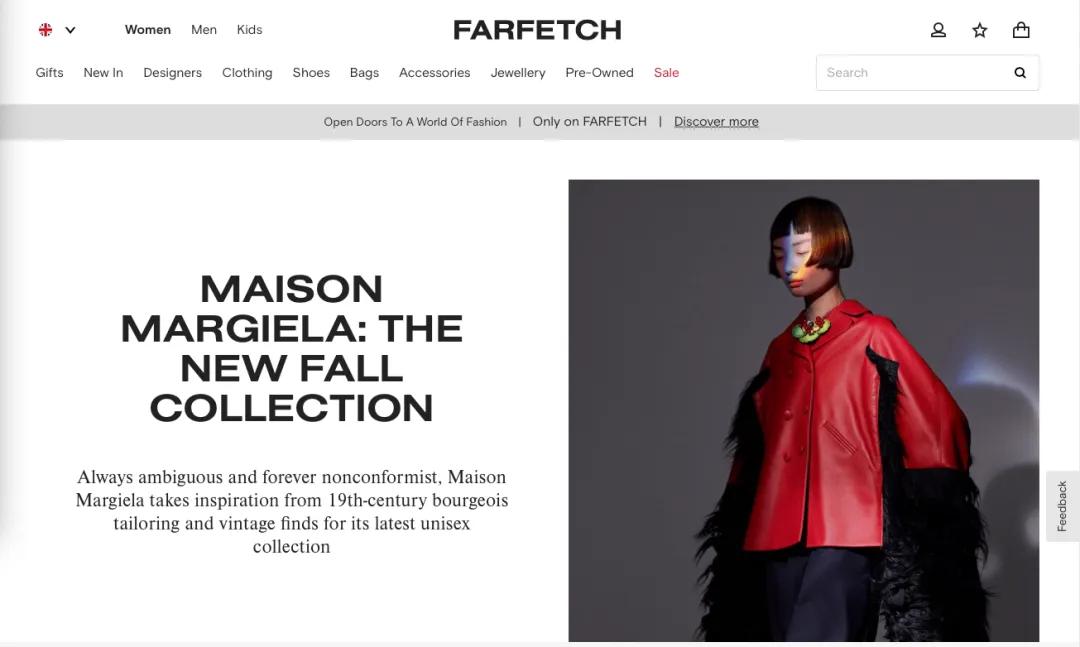Open the New In menu
The width and height of the screenshot is (1080, 647).
103,72
